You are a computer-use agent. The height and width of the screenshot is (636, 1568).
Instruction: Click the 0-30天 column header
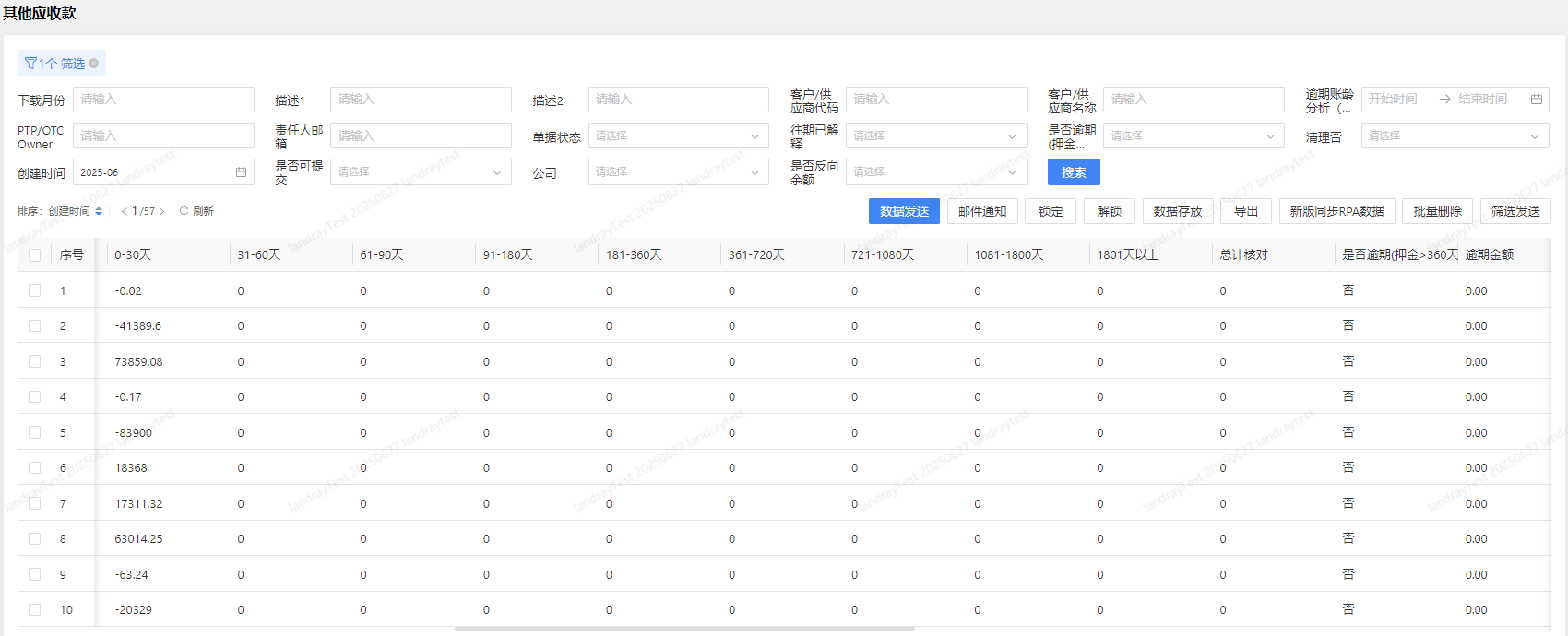coord(133,255)
